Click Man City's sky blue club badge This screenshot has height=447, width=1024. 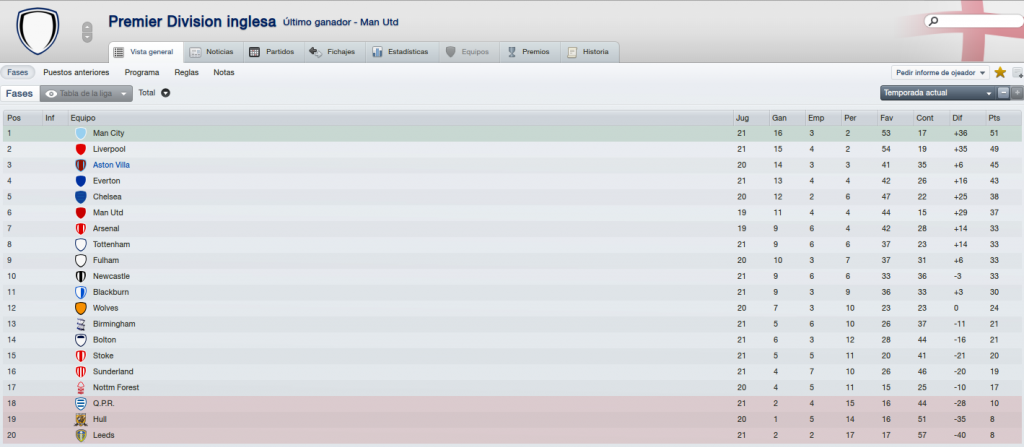click(x=80, y=133)
